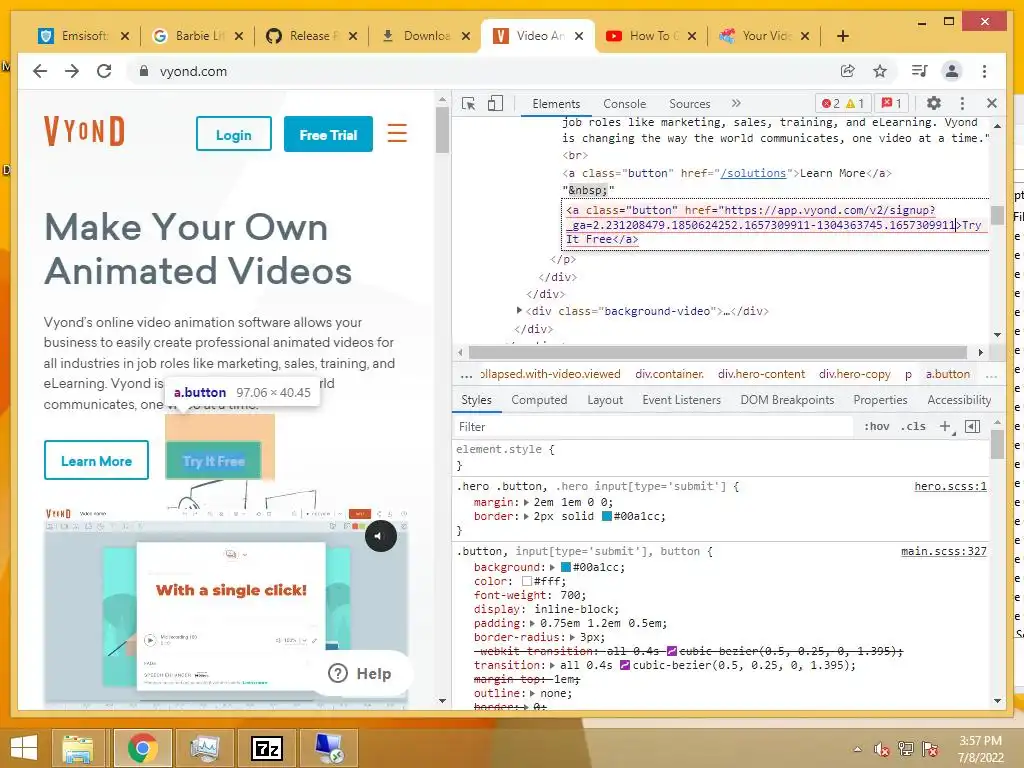Screen dimensions: 1024x768
Task: Open the Event Listeners tab
Action: [x=681, y=400]
